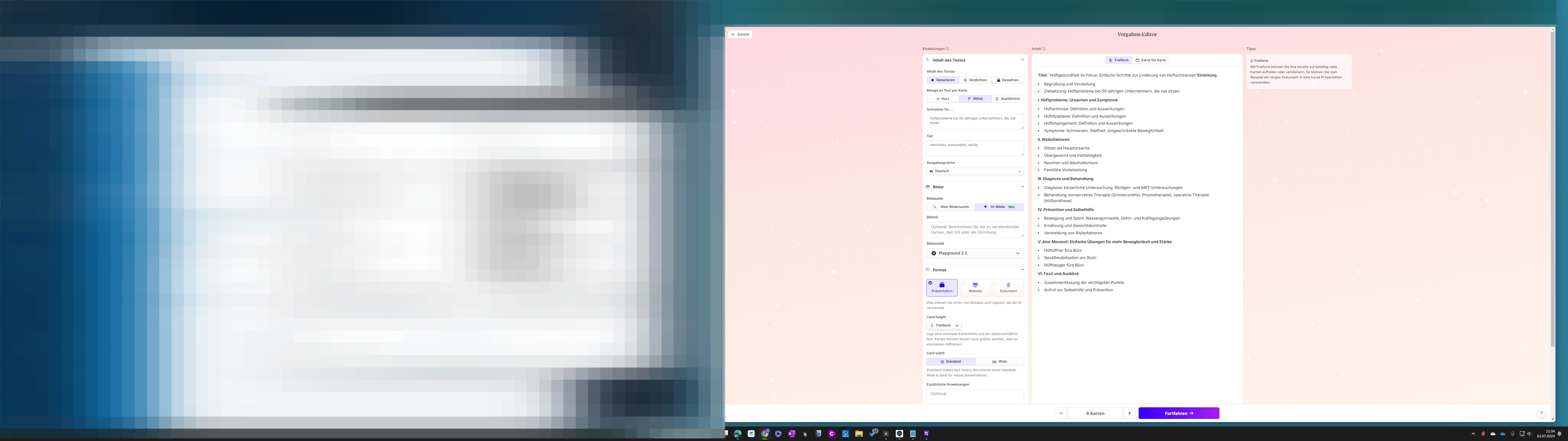Image resolution: width=1568 pixels, height=441 pixels.
Task: Click the Bilder section icon
Action: click(928, 187)
